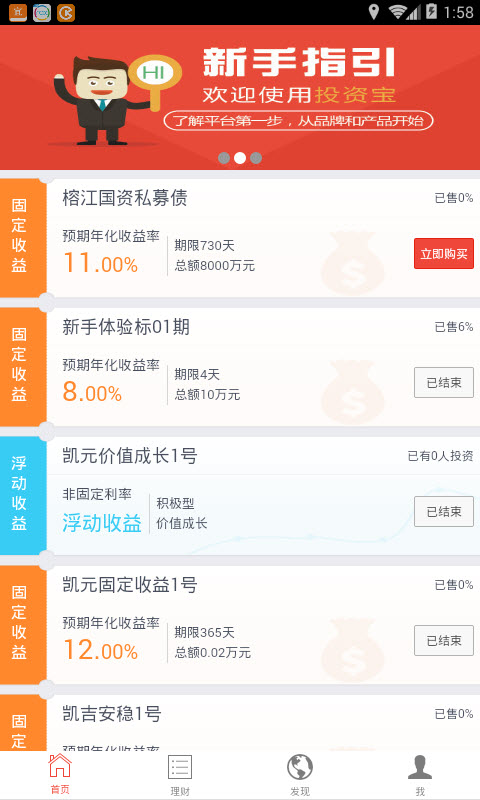Open the 发现 globe tab
The image size is (480, 800).
(300, 774)
